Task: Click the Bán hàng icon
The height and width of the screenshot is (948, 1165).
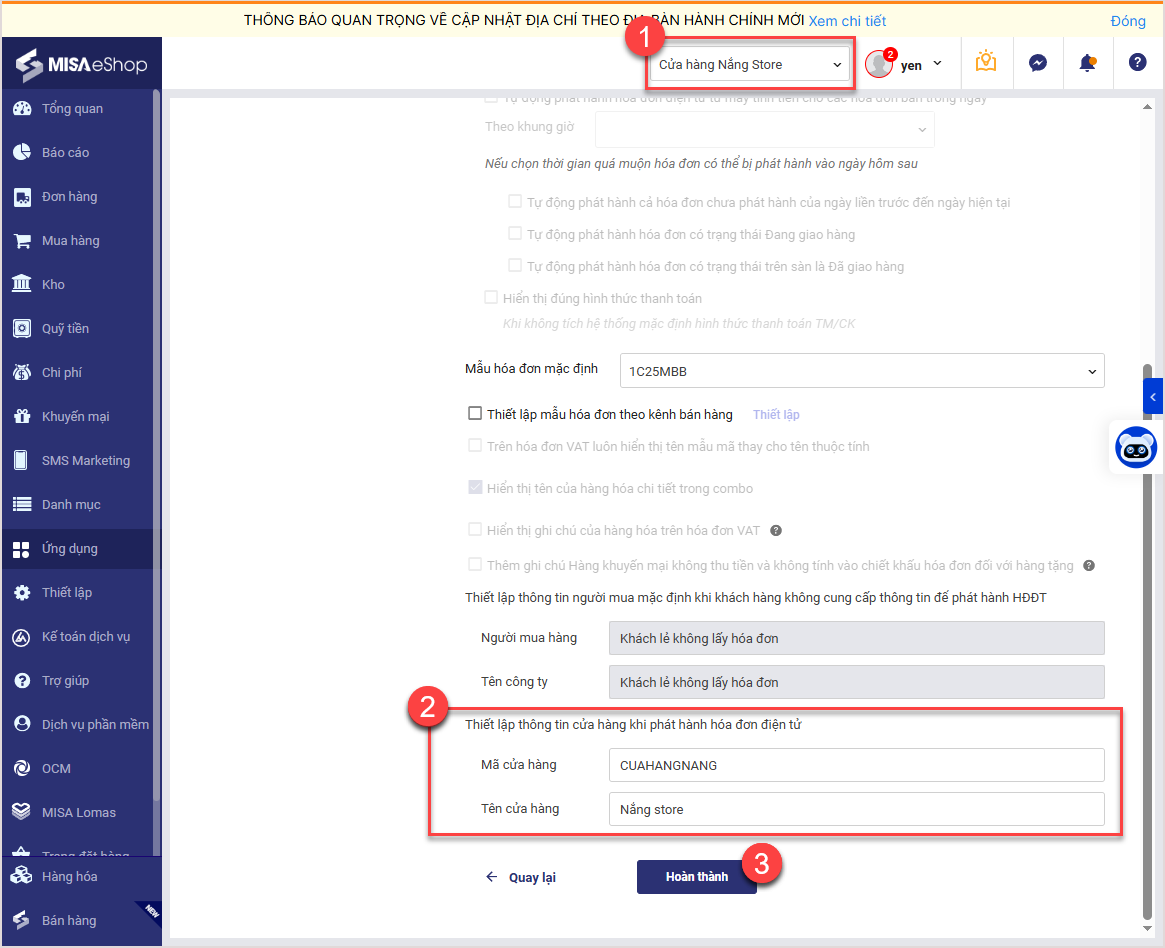Action: click(x=22, y=921)
